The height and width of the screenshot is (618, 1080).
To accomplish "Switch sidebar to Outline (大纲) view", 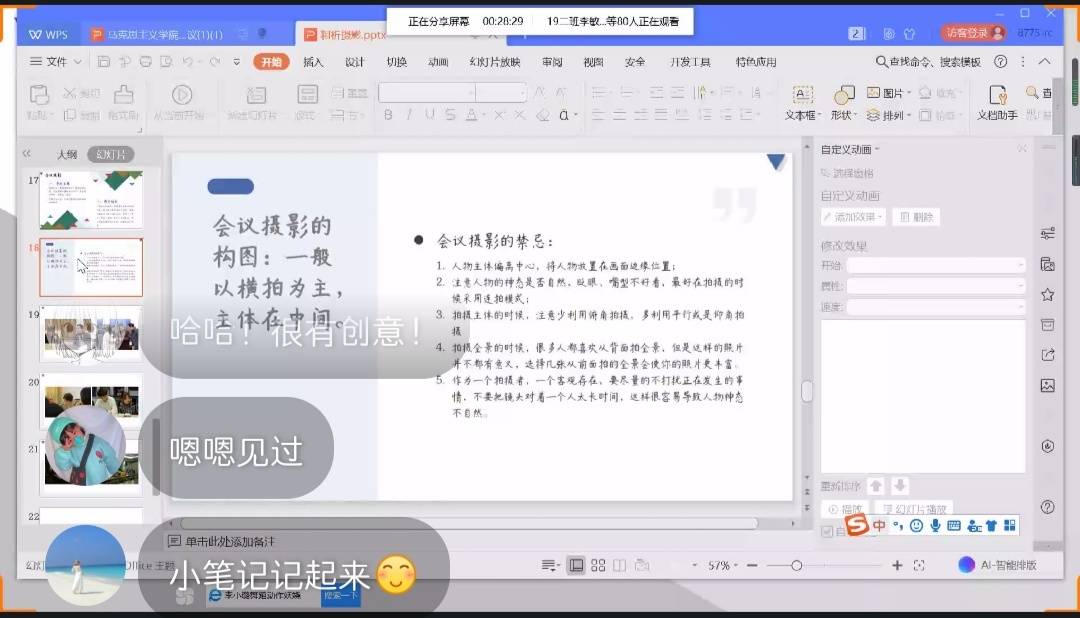I will 66,154.
